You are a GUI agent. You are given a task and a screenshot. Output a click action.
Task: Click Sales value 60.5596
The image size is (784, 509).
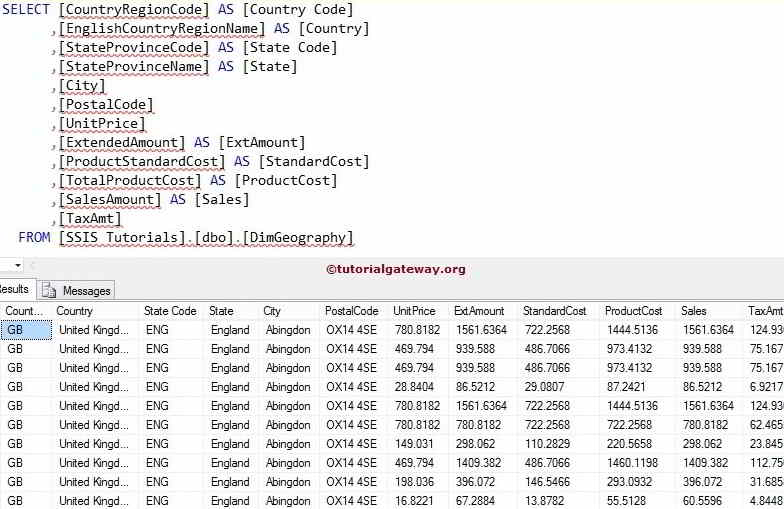pyautogui.click(x=702, y=501)
